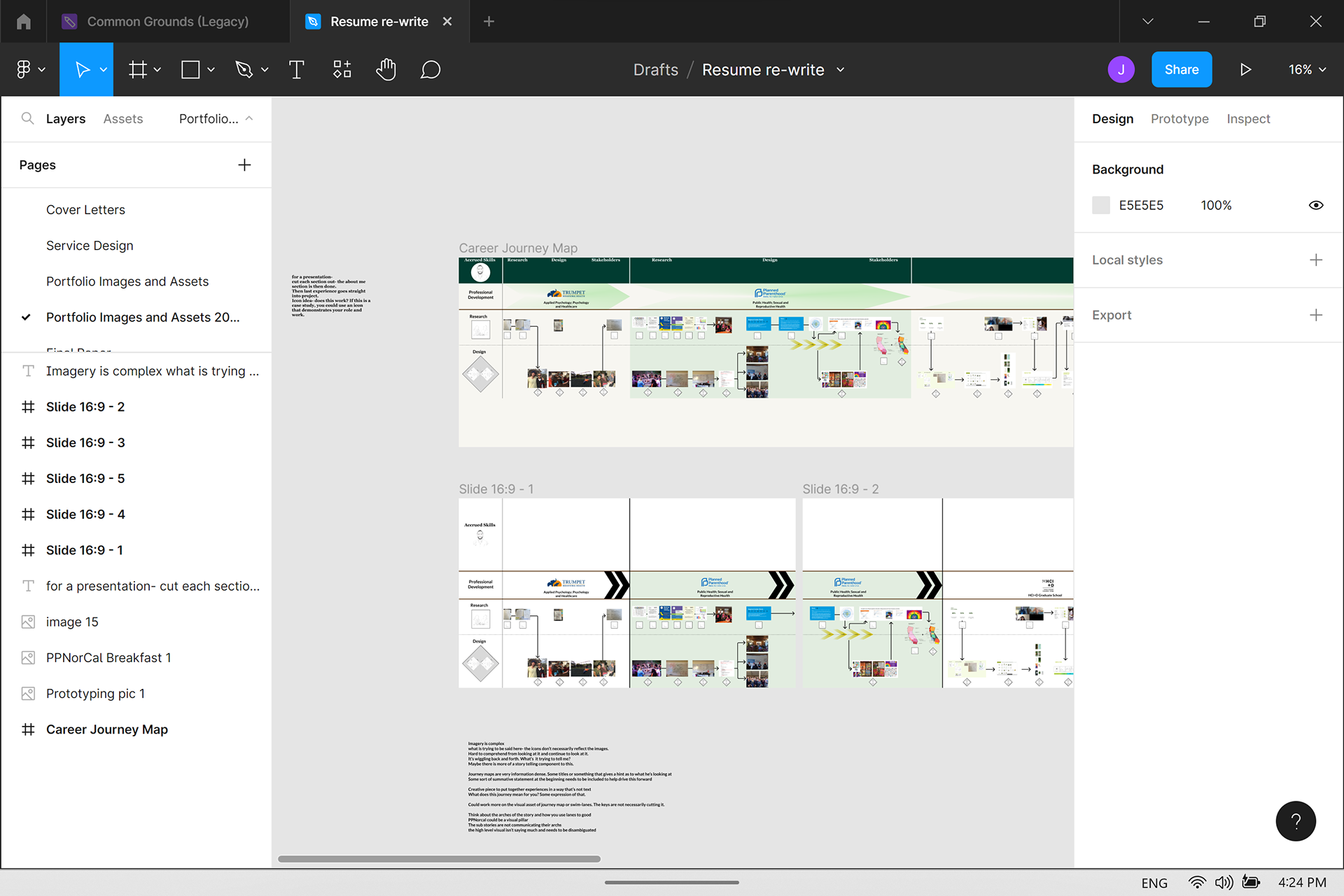Select the Career Journey Map layer
The width and height of the screenshot is (1344, 896).
coord(106,729)
